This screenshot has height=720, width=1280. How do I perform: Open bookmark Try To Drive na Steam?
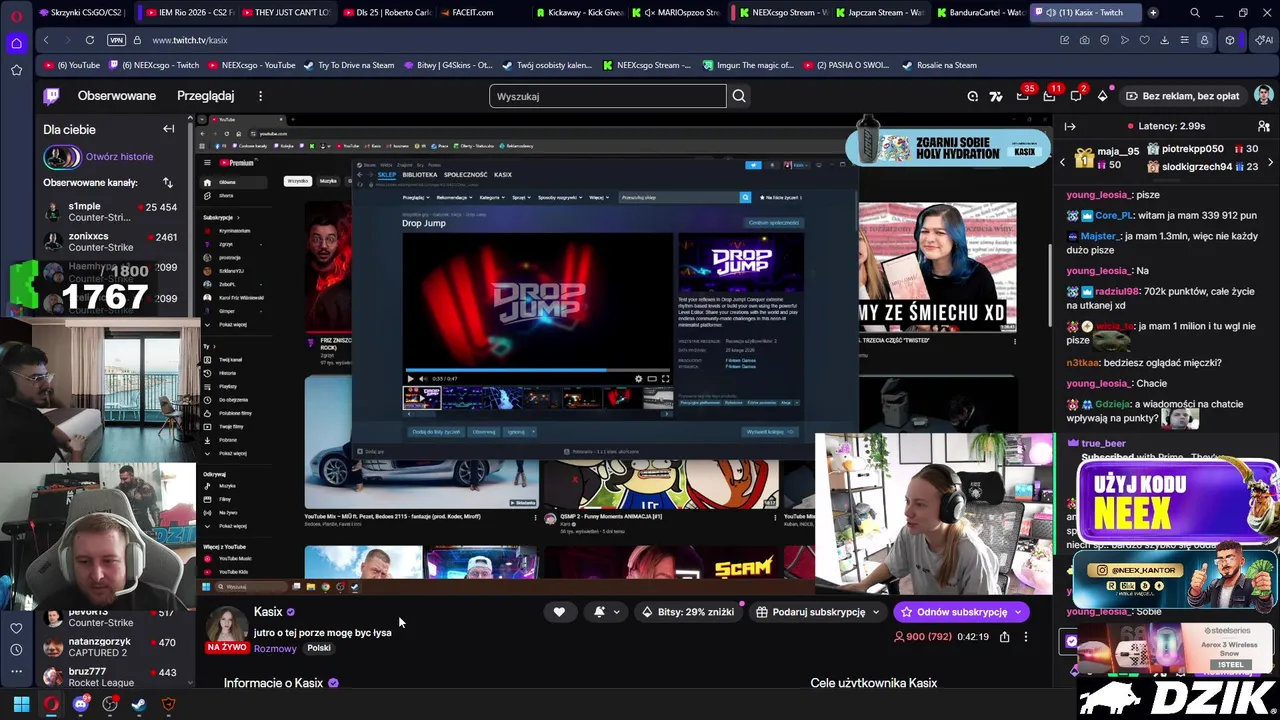click(x=349, y=65)
